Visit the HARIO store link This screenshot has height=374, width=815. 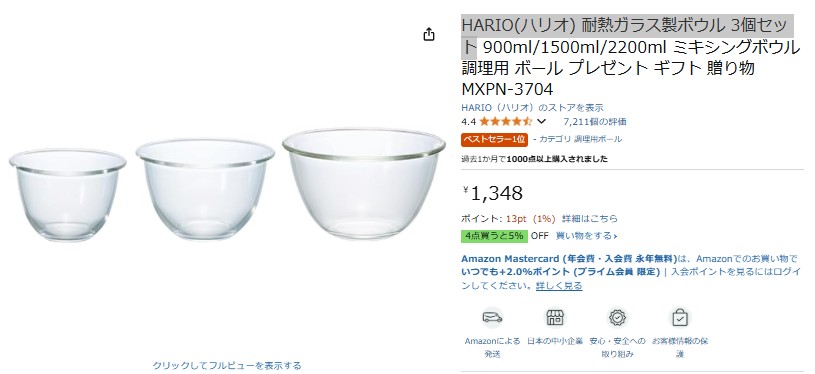click(x=532, y=108)
